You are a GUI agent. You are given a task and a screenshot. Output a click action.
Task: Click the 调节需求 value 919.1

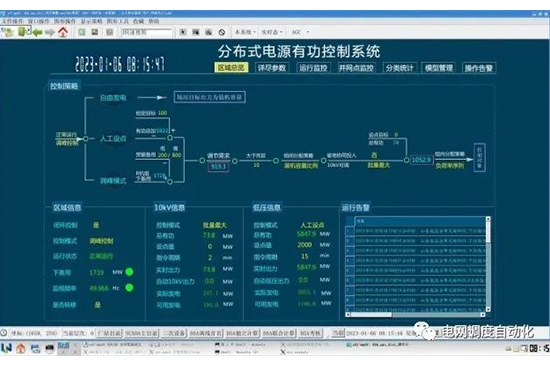pyautogui.click(x=218, y=166)
